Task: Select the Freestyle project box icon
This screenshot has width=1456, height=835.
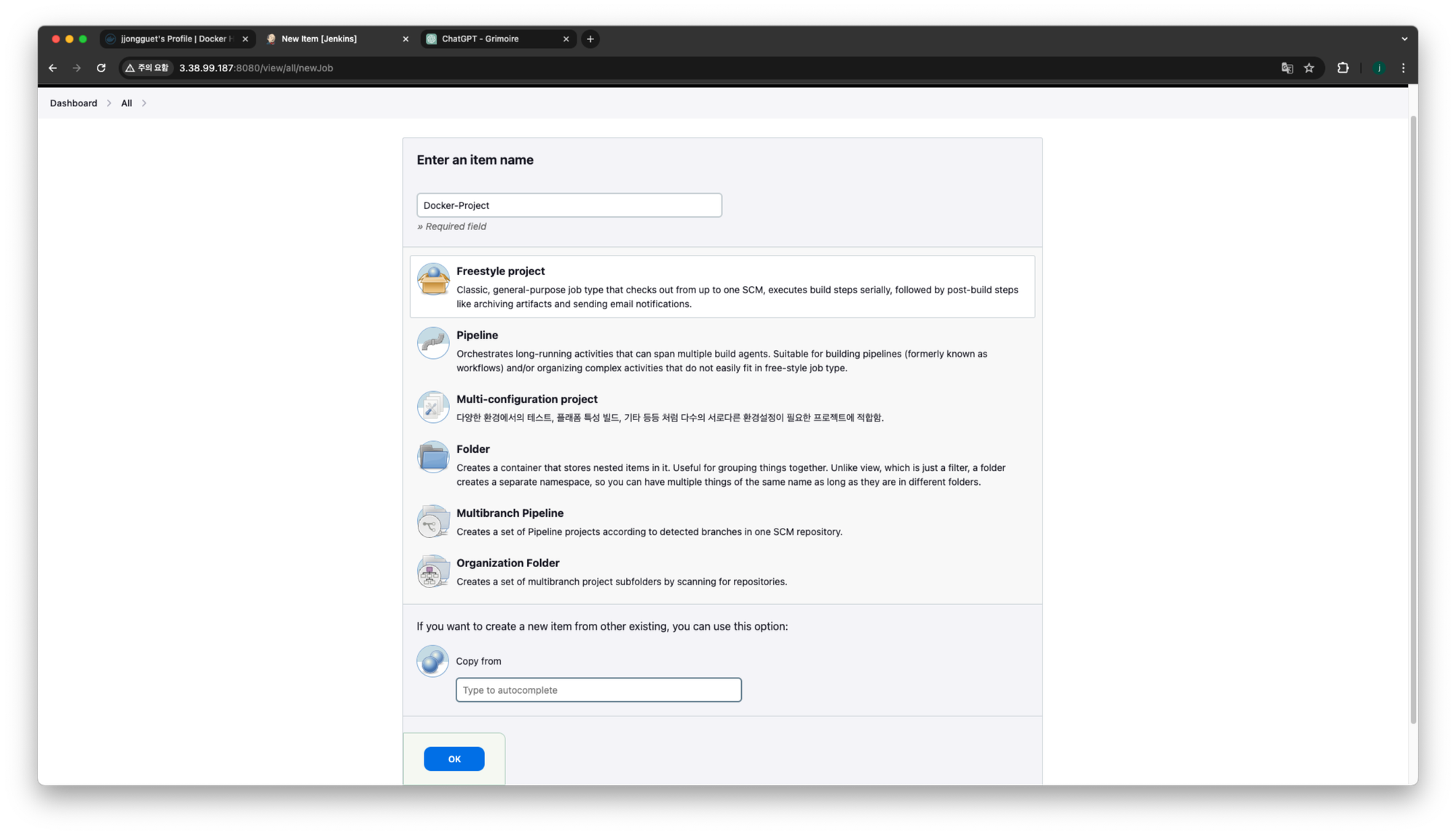Action: click(x=433, y=280)
